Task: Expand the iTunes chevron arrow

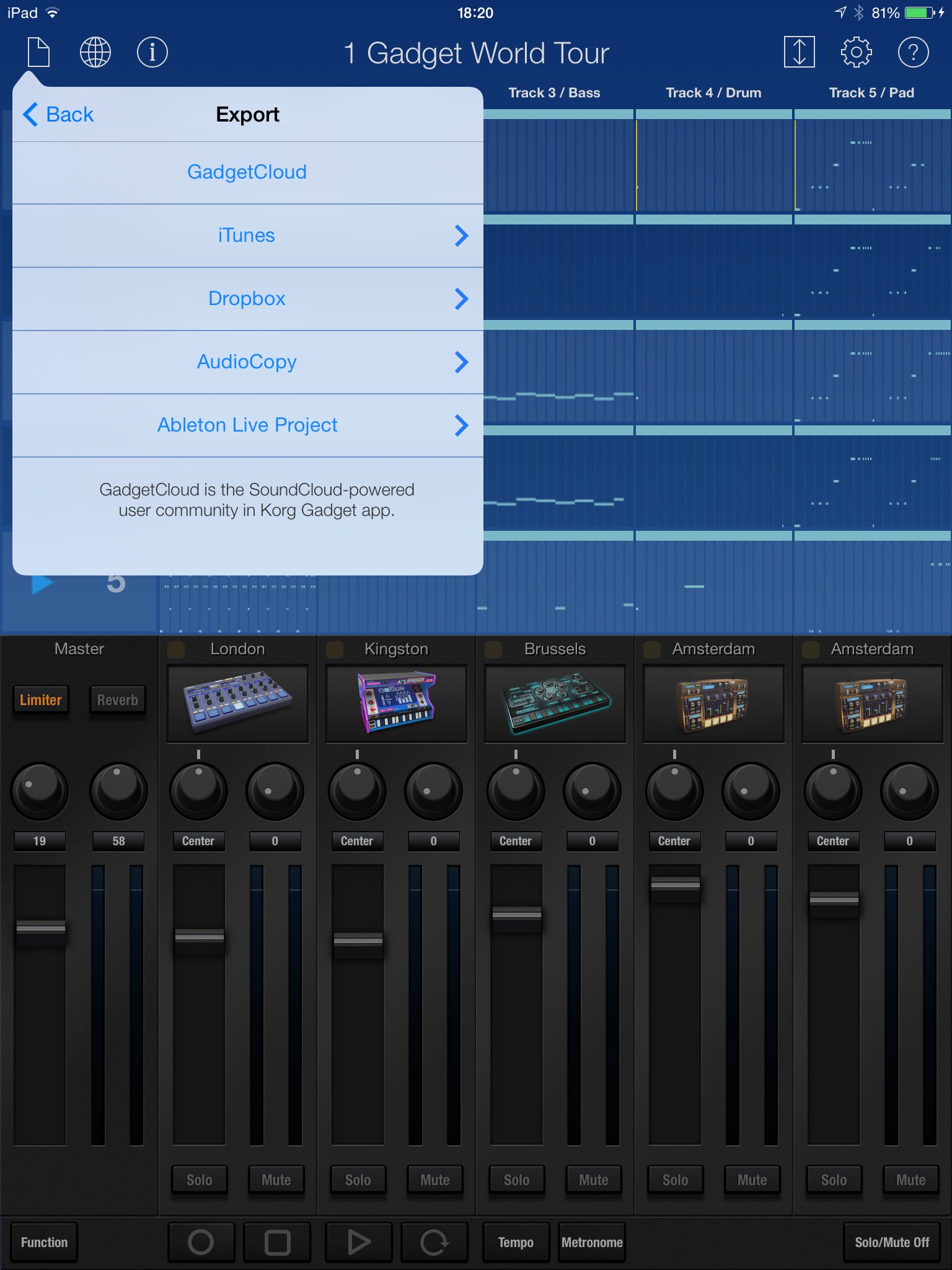Action: [x=461, y=236]
